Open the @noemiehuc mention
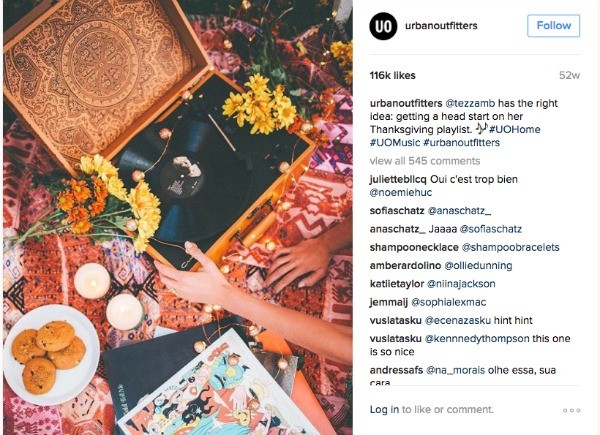The width and height of the screenshot is (600, 435). [401, 192]
